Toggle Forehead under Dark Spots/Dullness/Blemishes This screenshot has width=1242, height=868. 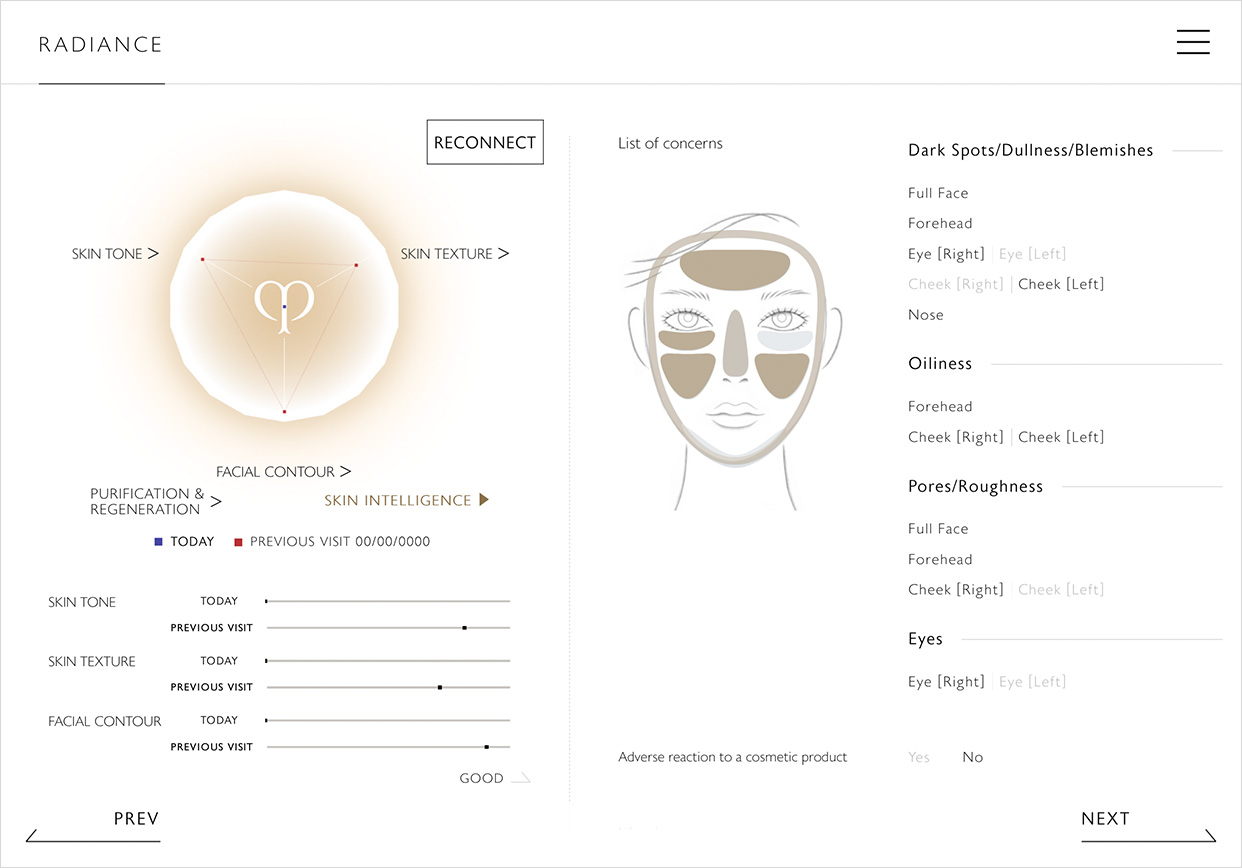940,223
